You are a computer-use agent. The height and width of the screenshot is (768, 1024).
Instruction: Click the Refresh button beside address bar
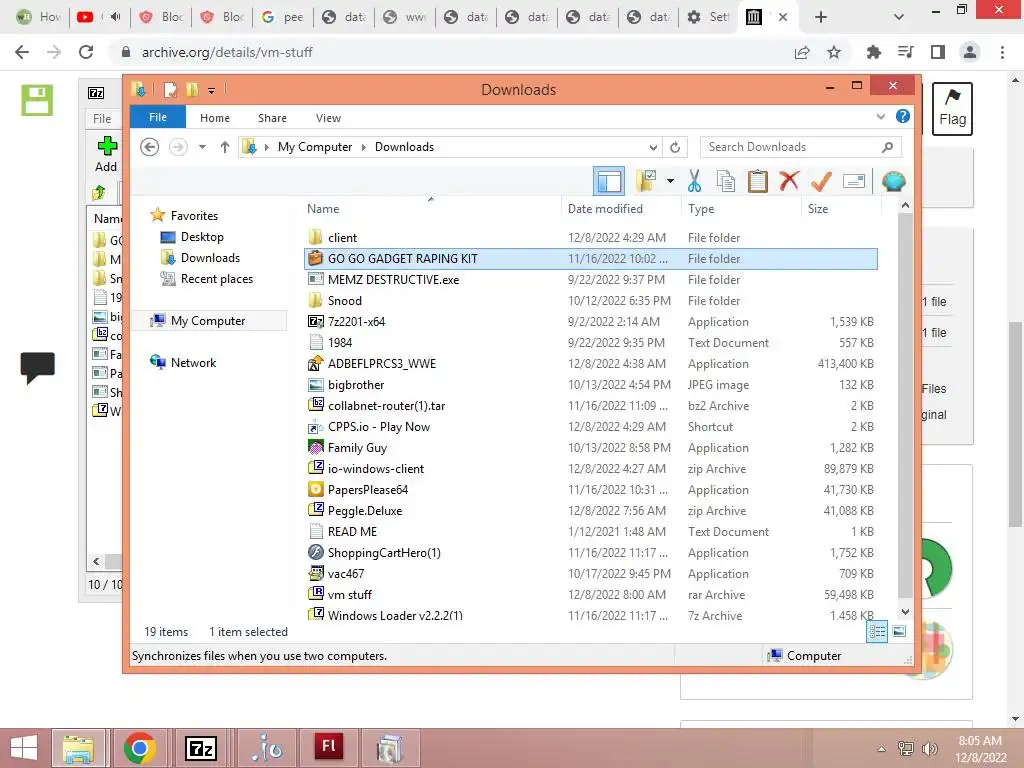pyautogui.click(x=675, y=147)
